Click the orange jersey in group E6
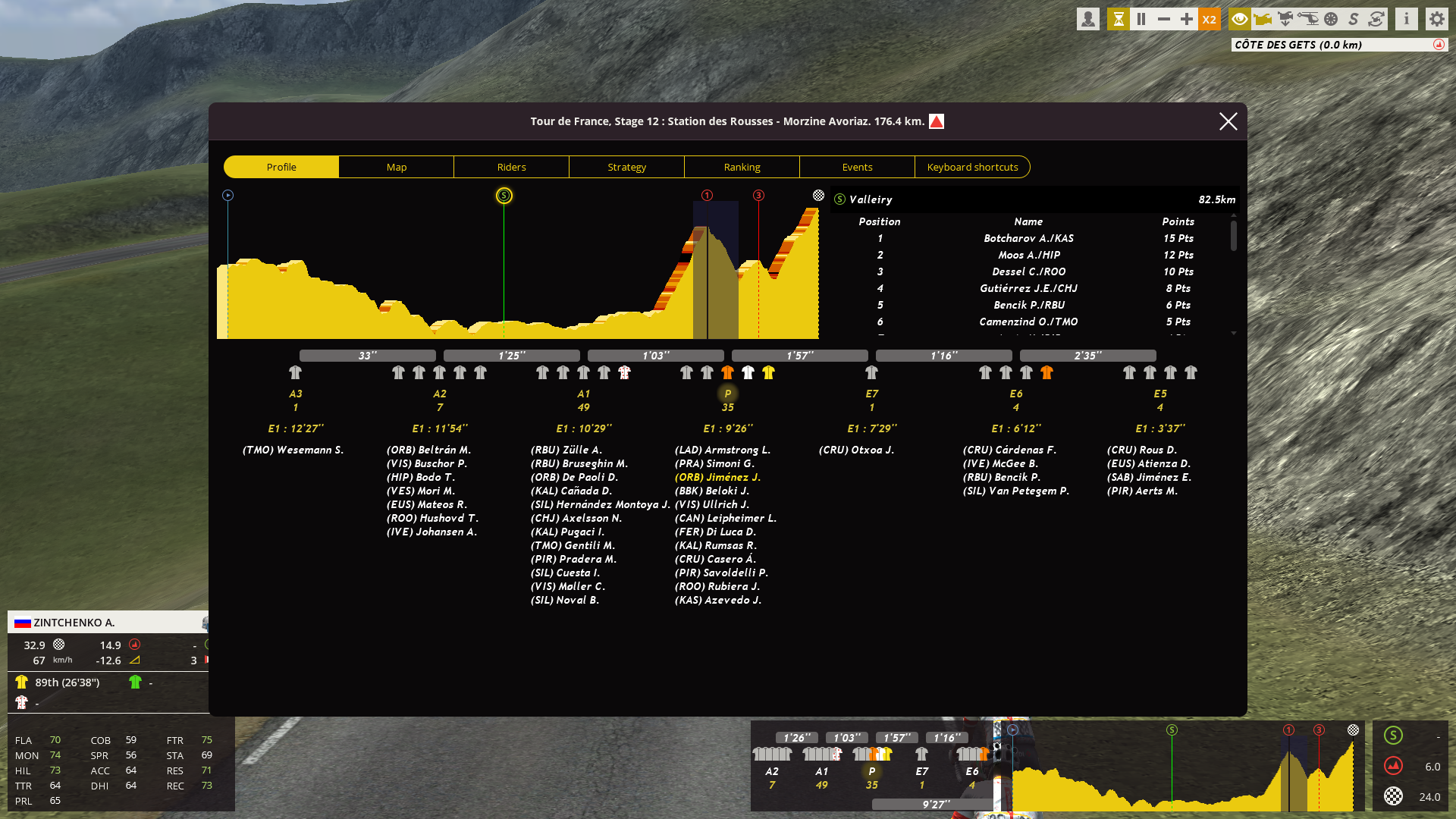The image size is (1456, 819). click(x=1047, y=372)
